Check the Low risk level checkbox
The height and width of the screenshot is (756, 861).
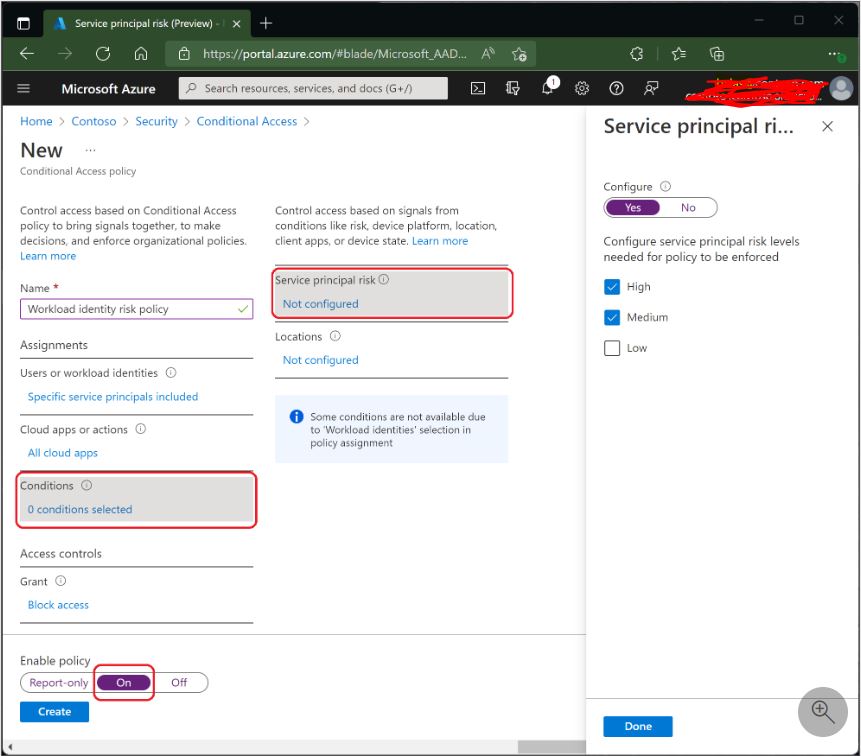[612, 348]
